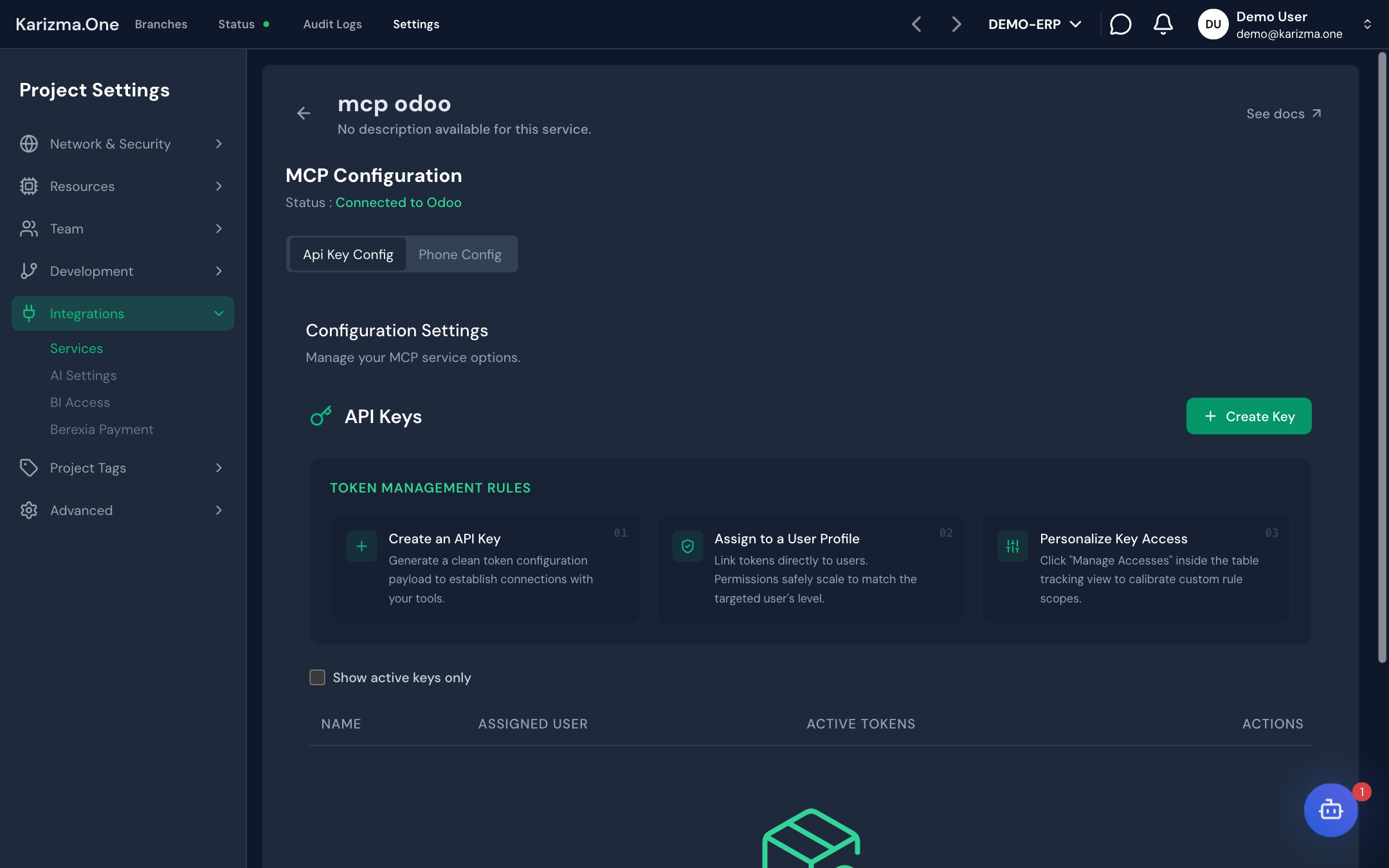Click the external arrow icon next to See docs
This screenshot has width=1389, height=868.
[1316, 114]
